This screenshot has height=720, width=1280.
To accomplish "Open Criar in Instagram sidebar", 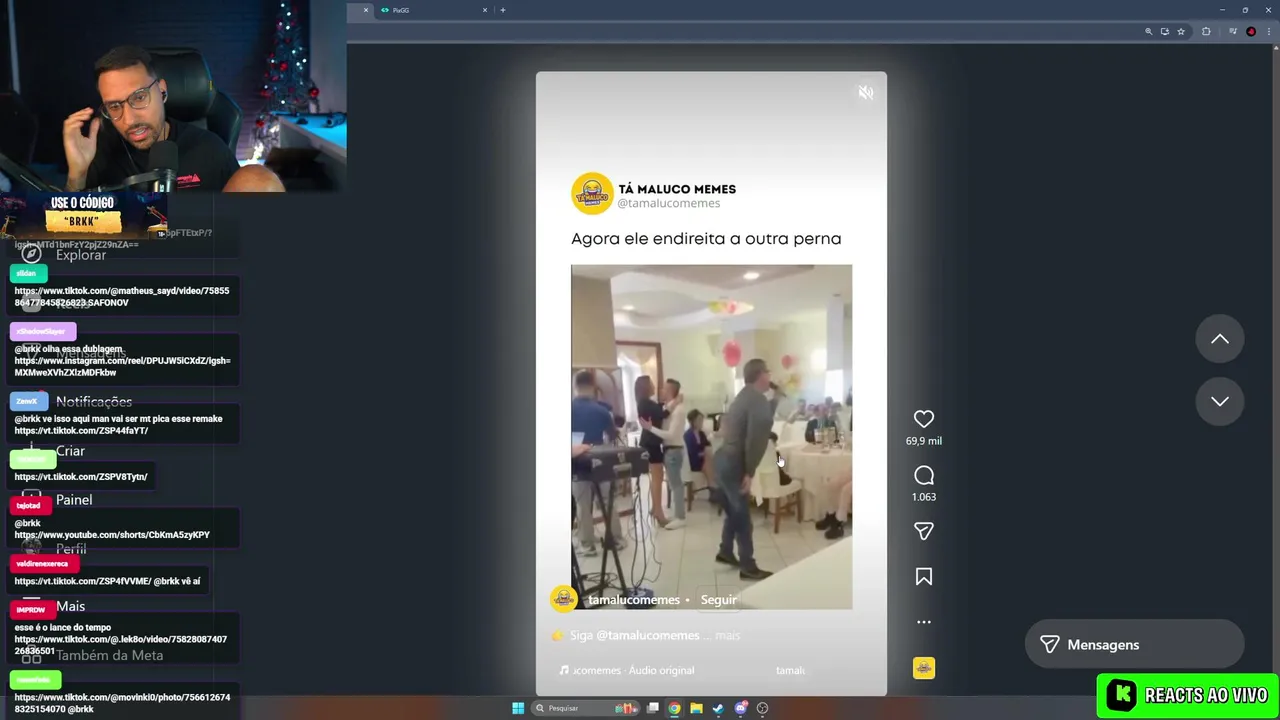I will coord(70,451).
